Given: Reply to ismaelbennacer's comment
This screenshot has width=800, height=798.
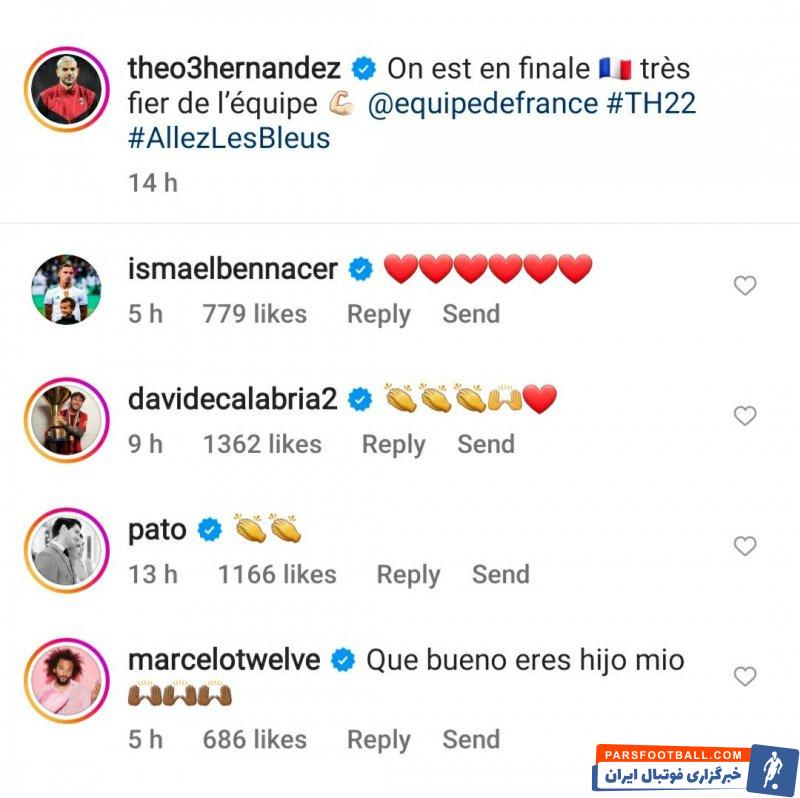Looking at the screenshot, I should click(x=379, y=314).
